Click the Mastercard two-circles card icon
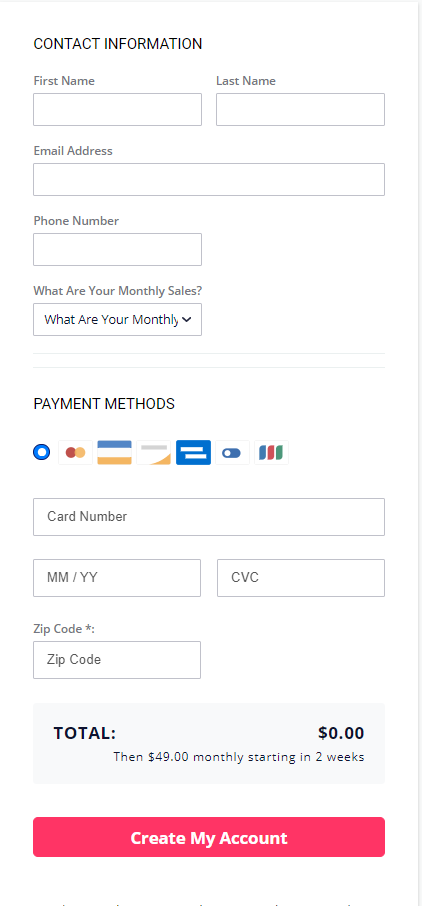The height and width of the screenshot is (906, 422). (76, 452)
